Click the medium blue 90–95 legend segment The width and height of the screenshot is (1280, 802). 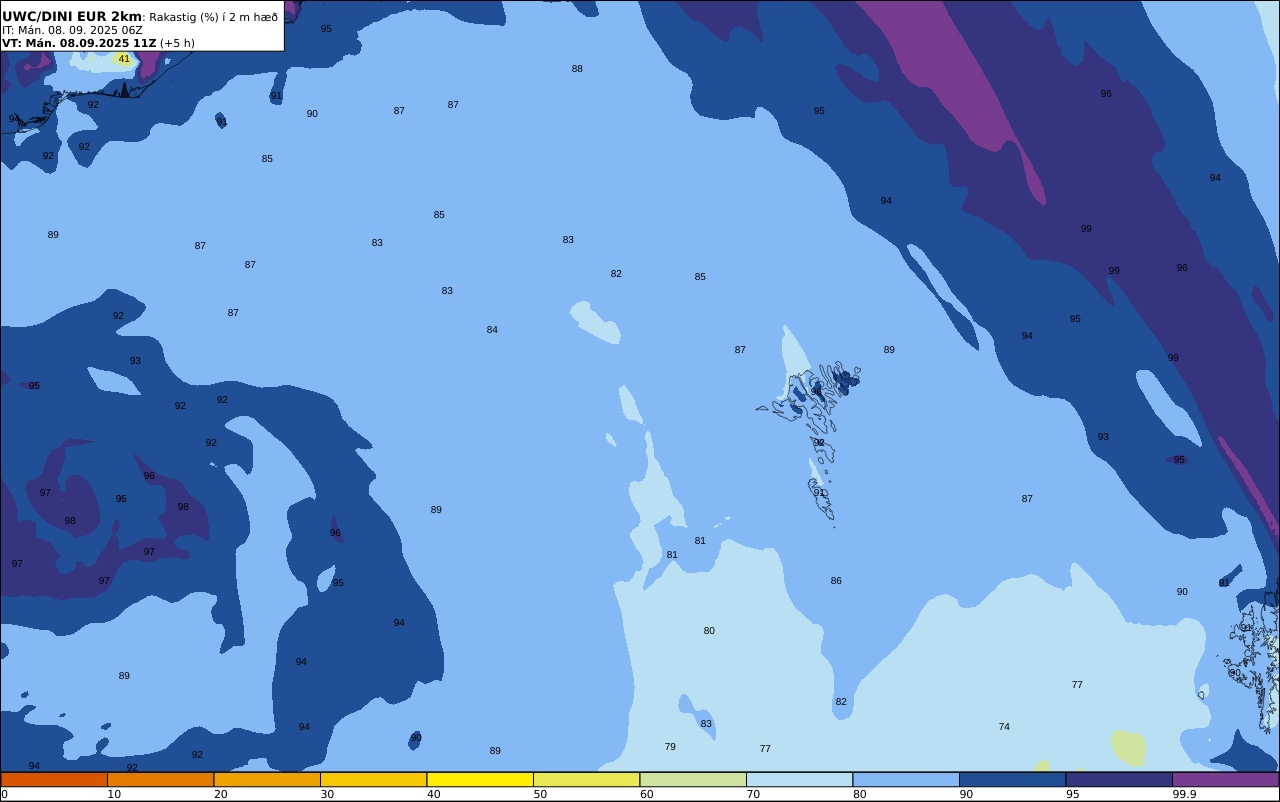[x=1012, y=779]
